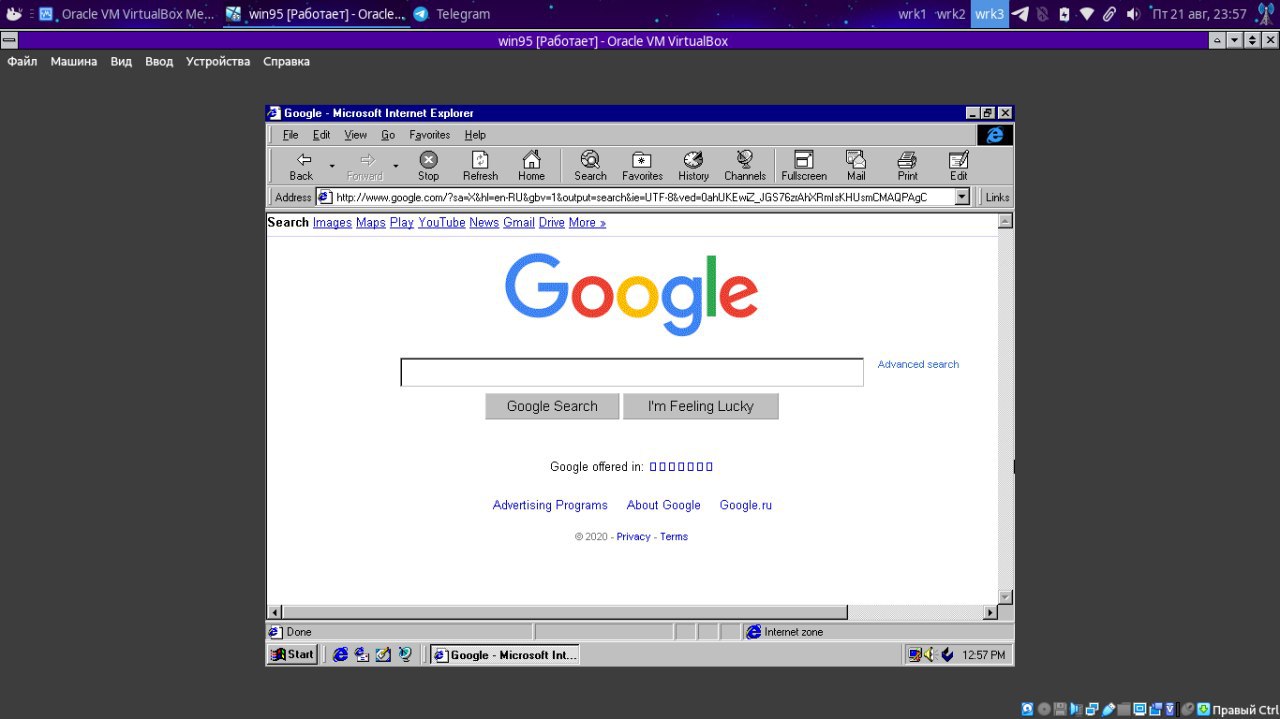
Task: Print the page with Print button
Action: click(x=907, y=166)
